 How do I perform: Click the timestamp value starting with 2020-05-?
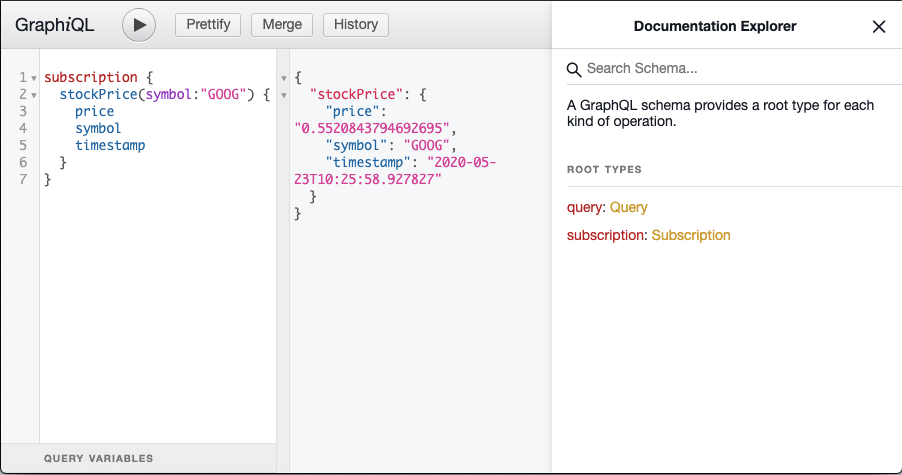pos(395,171)
